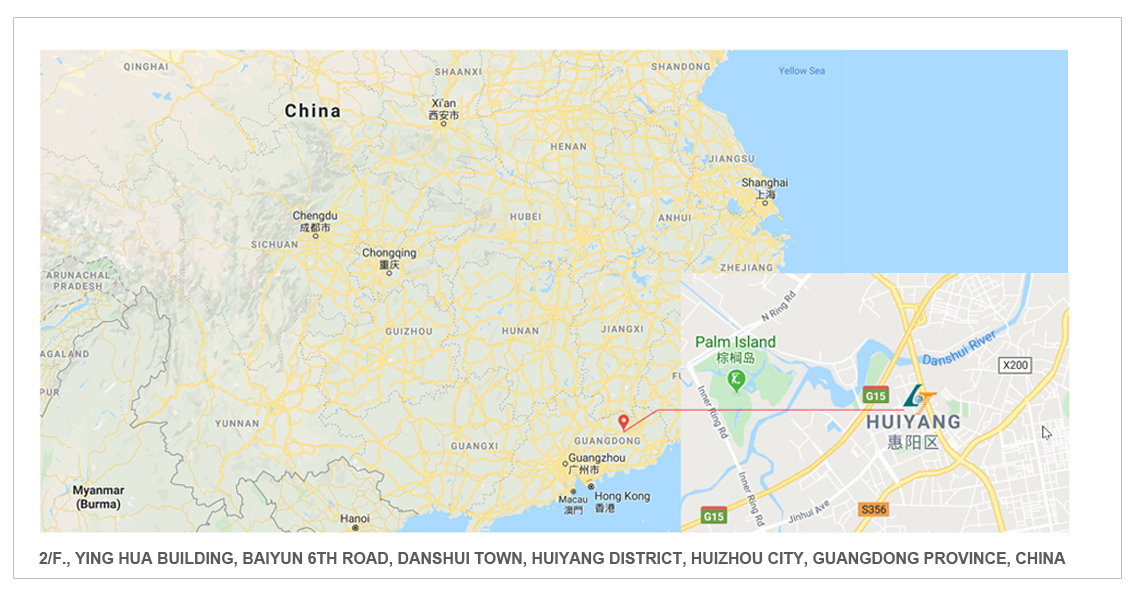
Task: Click the JIANGSU province label
Action: 731,158
